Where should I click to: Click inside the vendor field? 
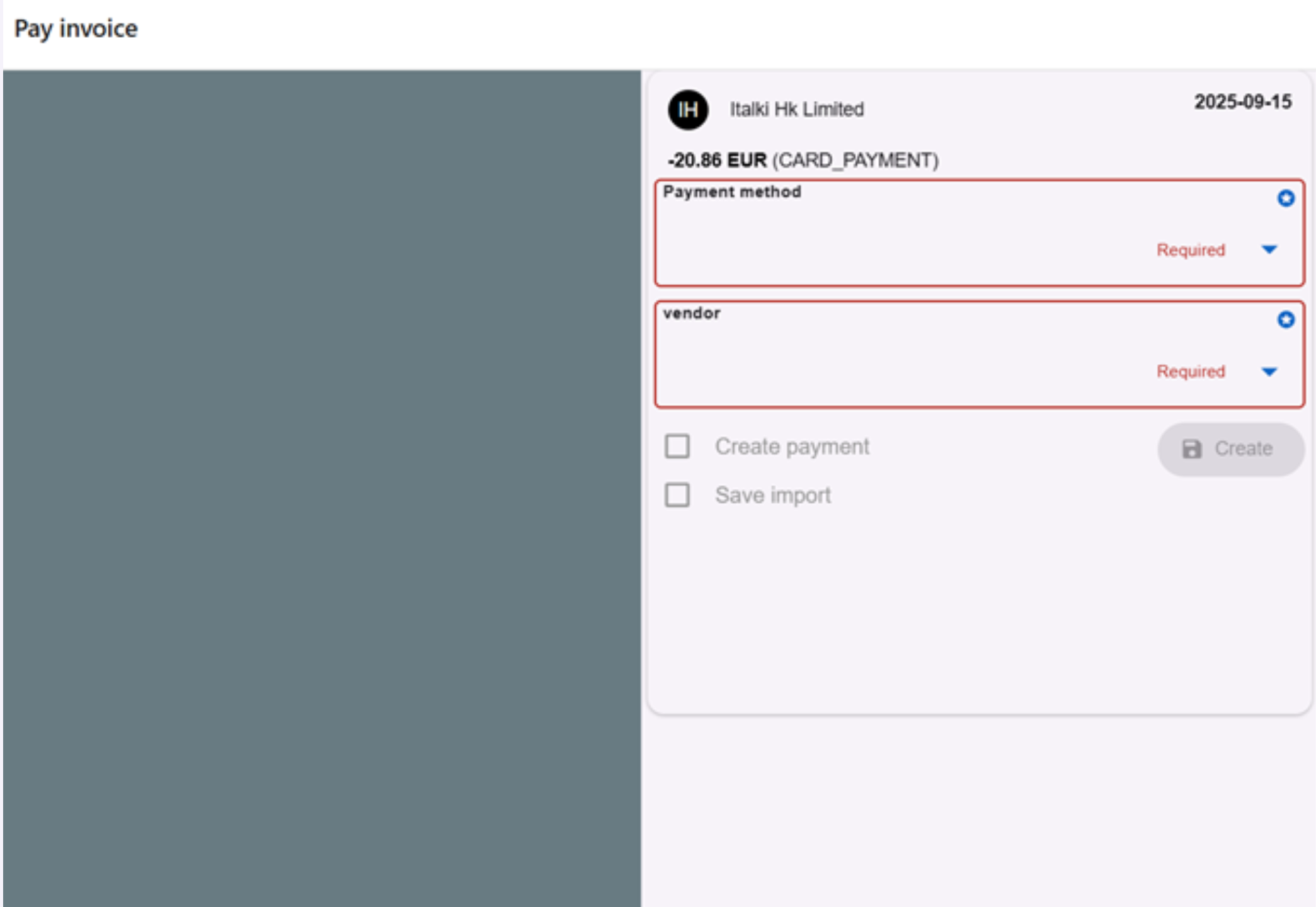point(980,355)
